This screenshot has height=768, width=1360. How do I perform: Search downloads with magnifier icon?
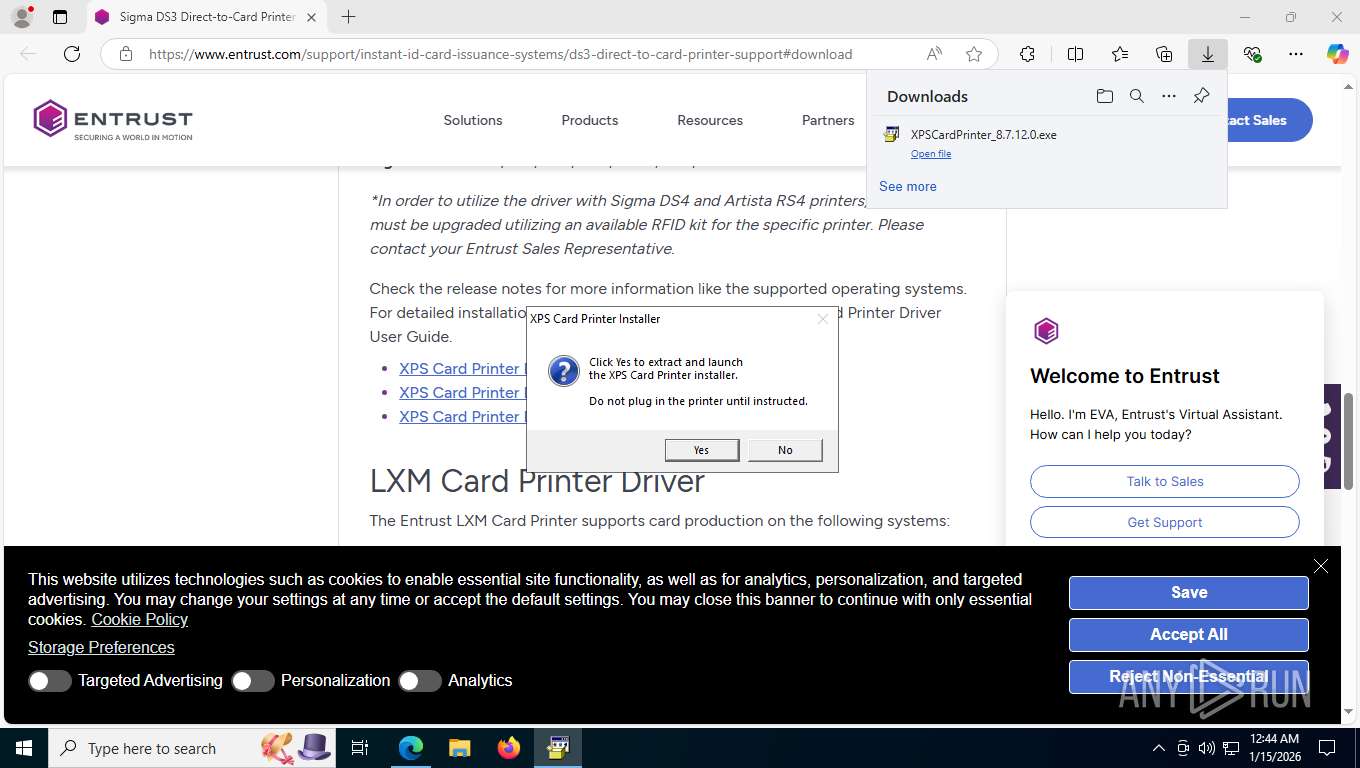pos(1136,96)
